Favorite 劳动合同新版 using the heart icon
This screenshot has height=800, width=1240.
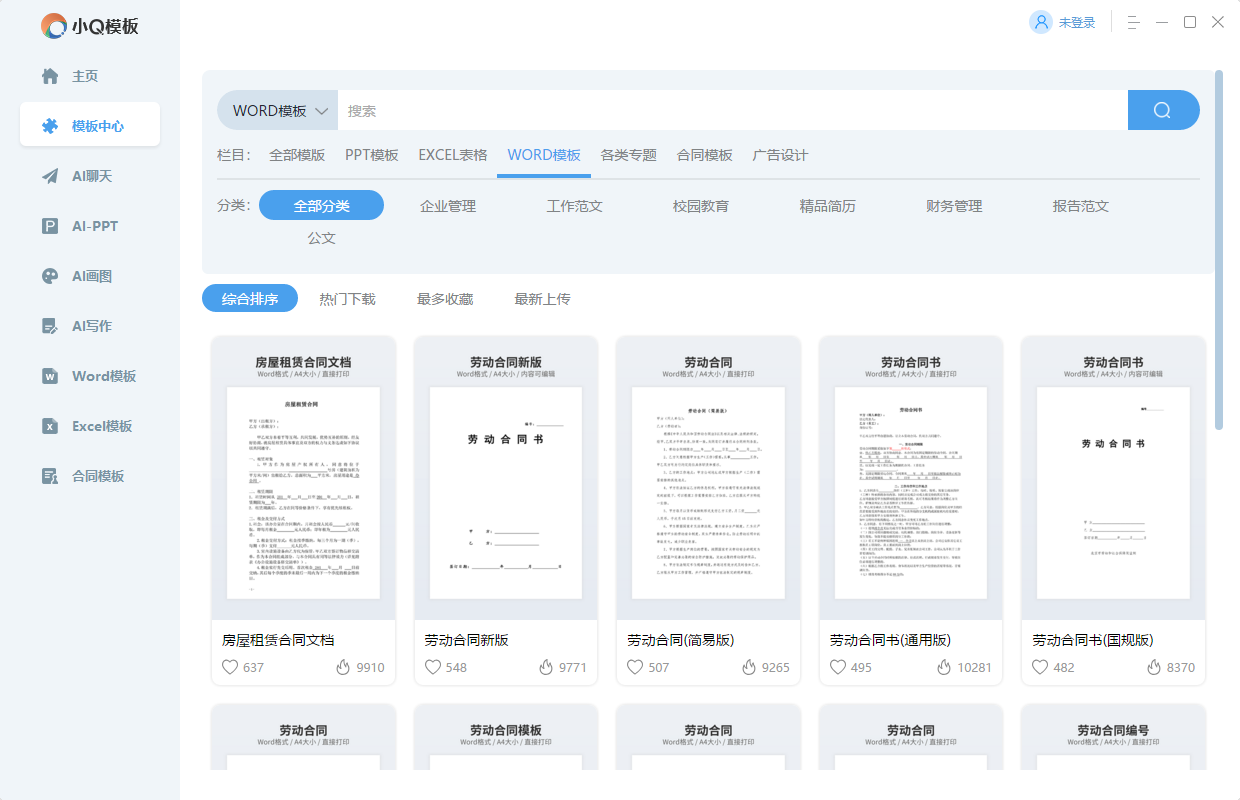pyautogui.click(x=433, y=667)
